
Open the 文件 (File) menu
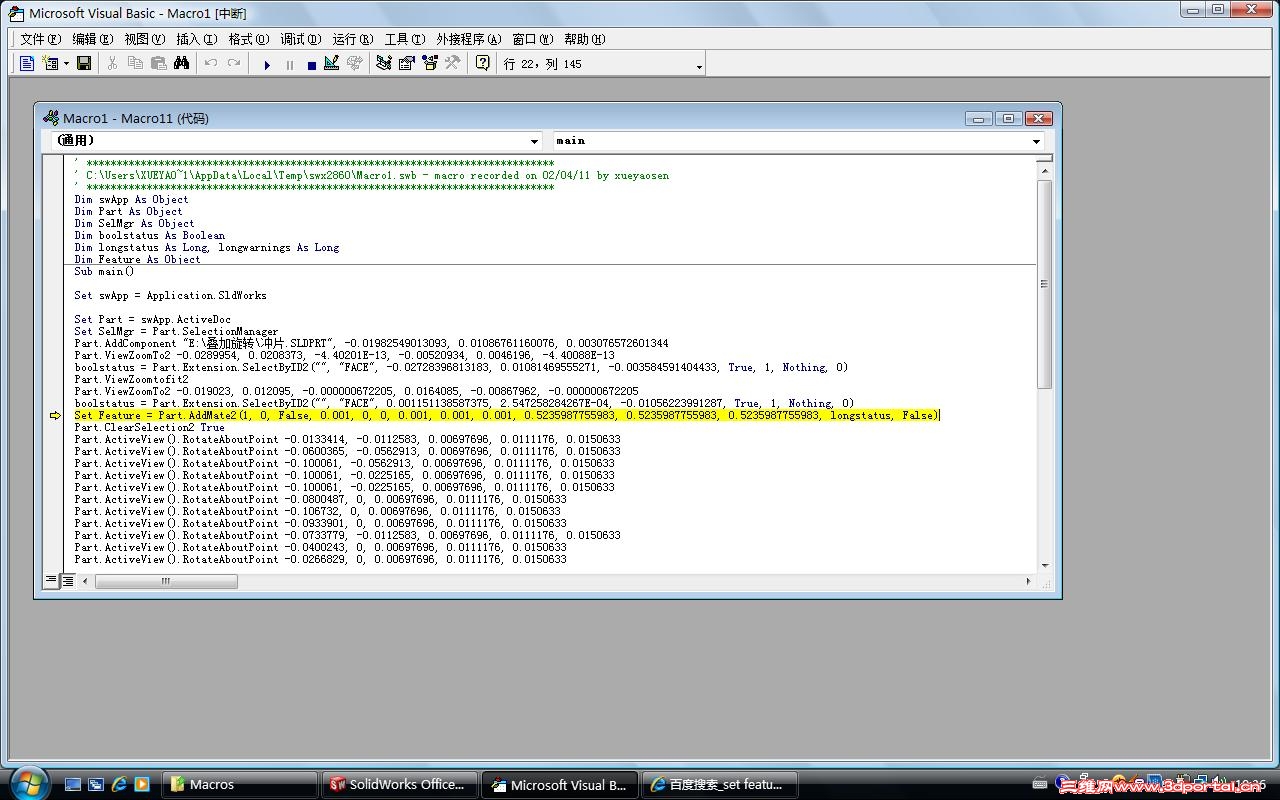[x=40, y=39]
